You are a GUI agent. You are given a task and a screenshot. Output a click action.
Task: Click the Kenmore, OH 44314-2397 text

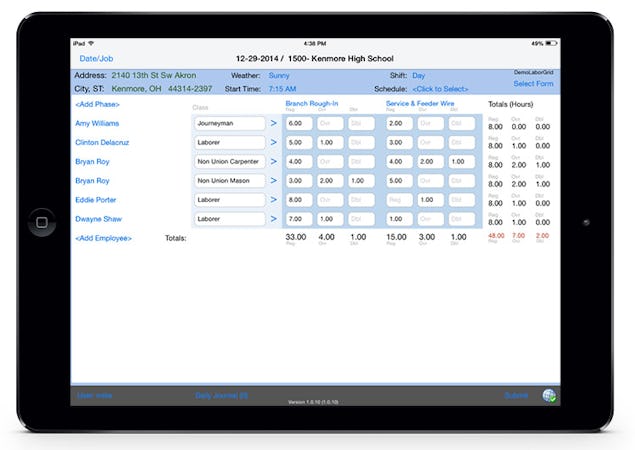pos(162,89)
